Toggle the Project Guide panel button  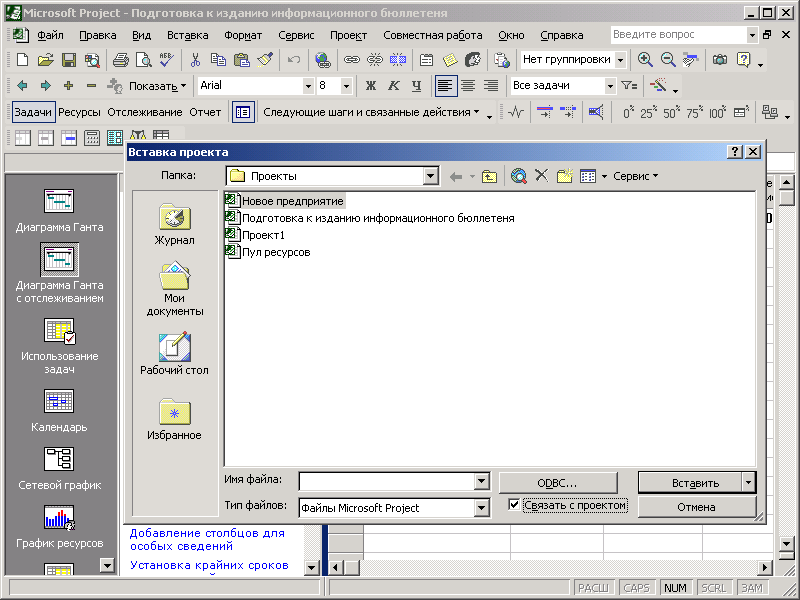pyautogui.click(x=243, y=112)
